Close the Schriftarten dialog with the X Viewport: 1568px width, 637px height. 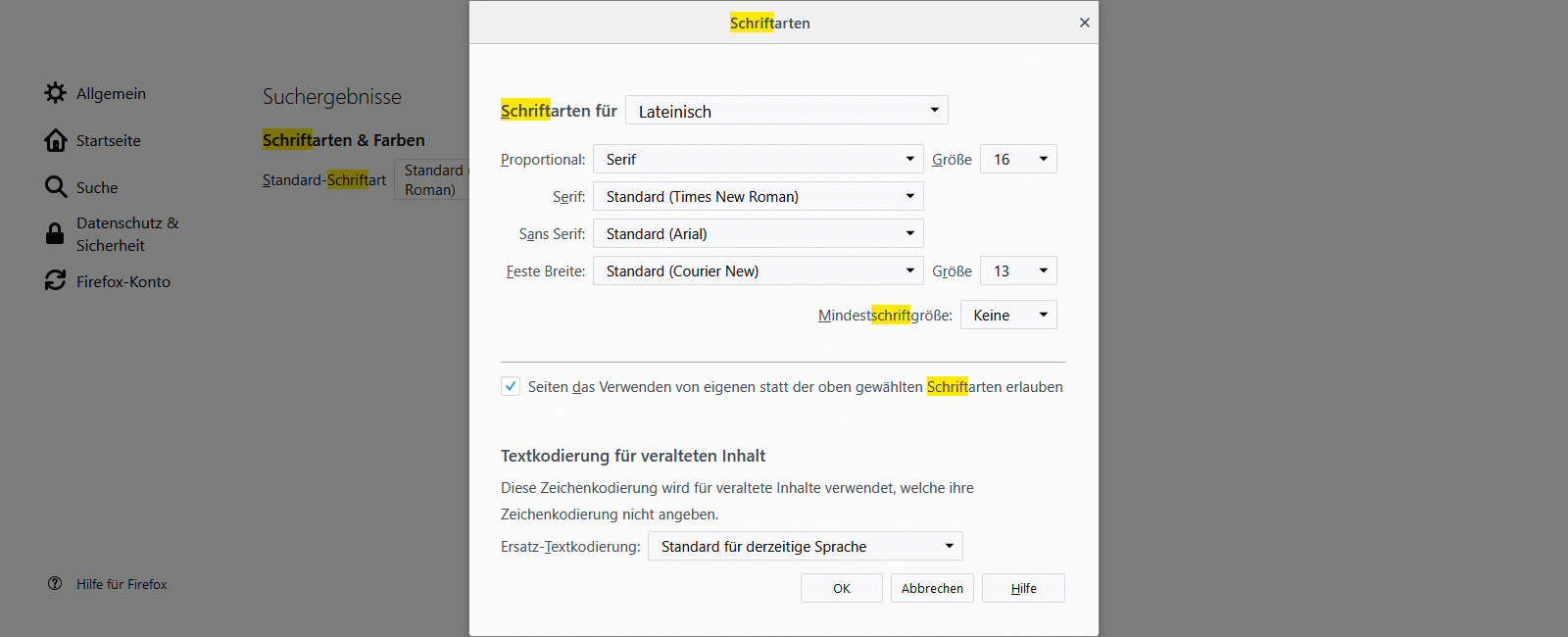[1084, 23]
